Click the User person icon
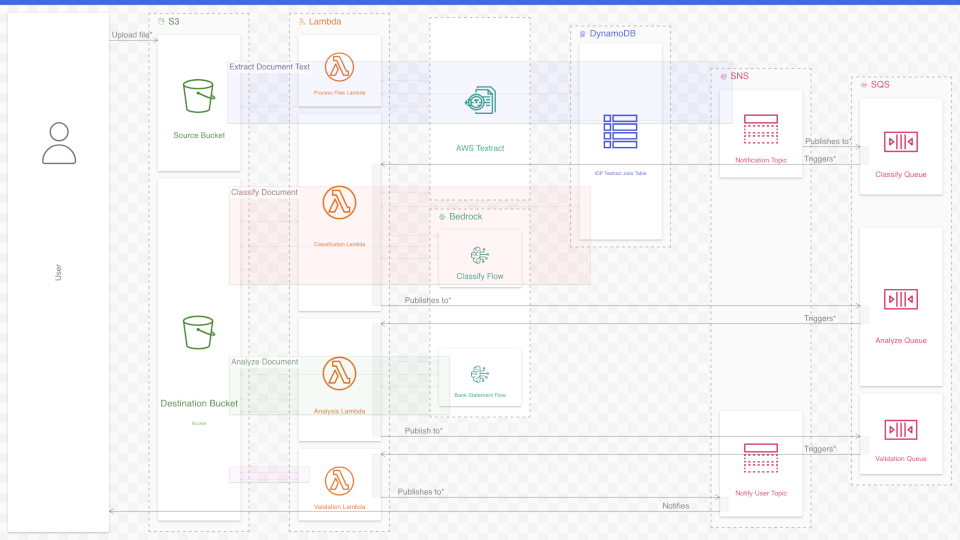The image size is (960, 540). pyautogui.click(x=59, y=143)
